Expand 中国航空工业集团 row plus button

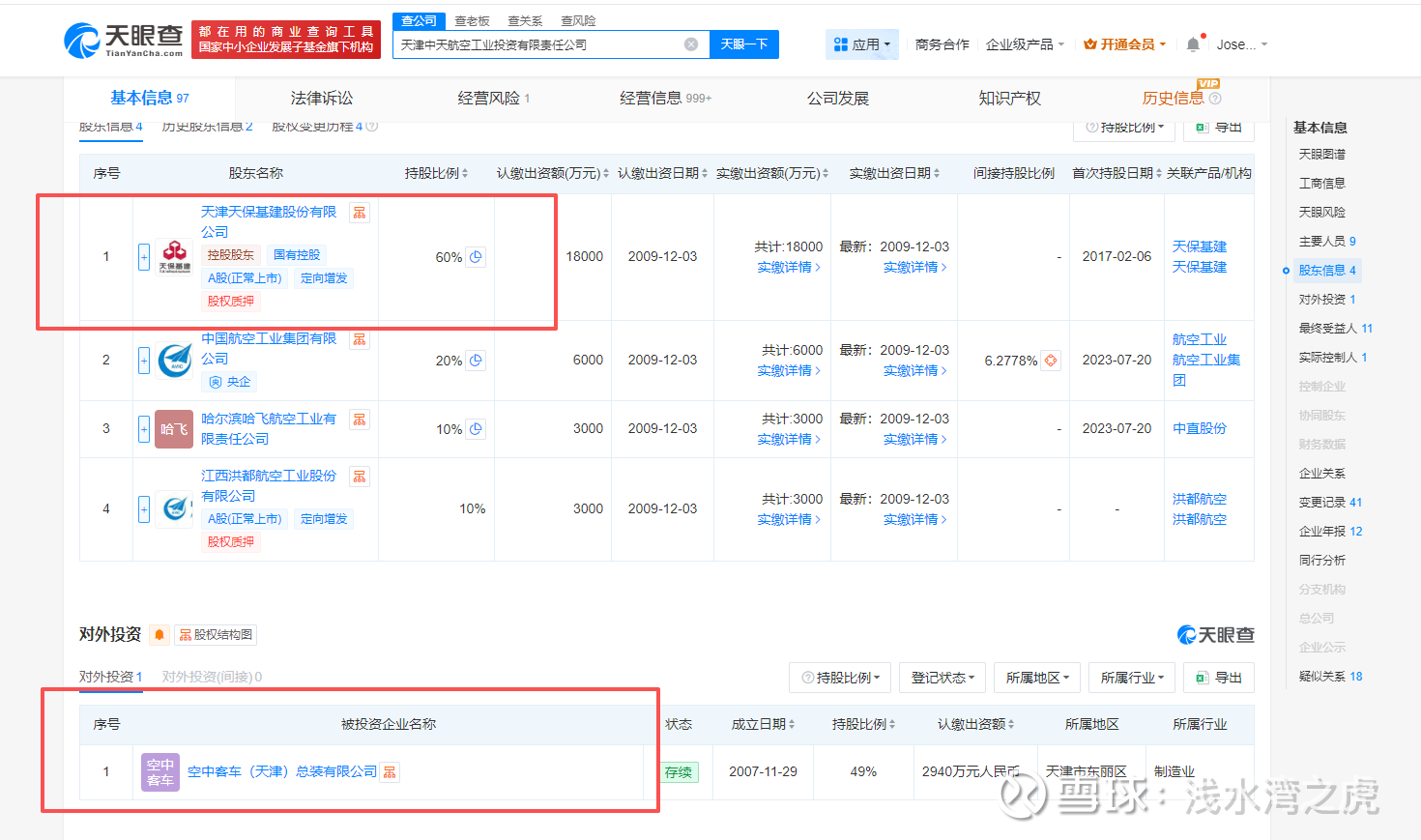point(144,361)
